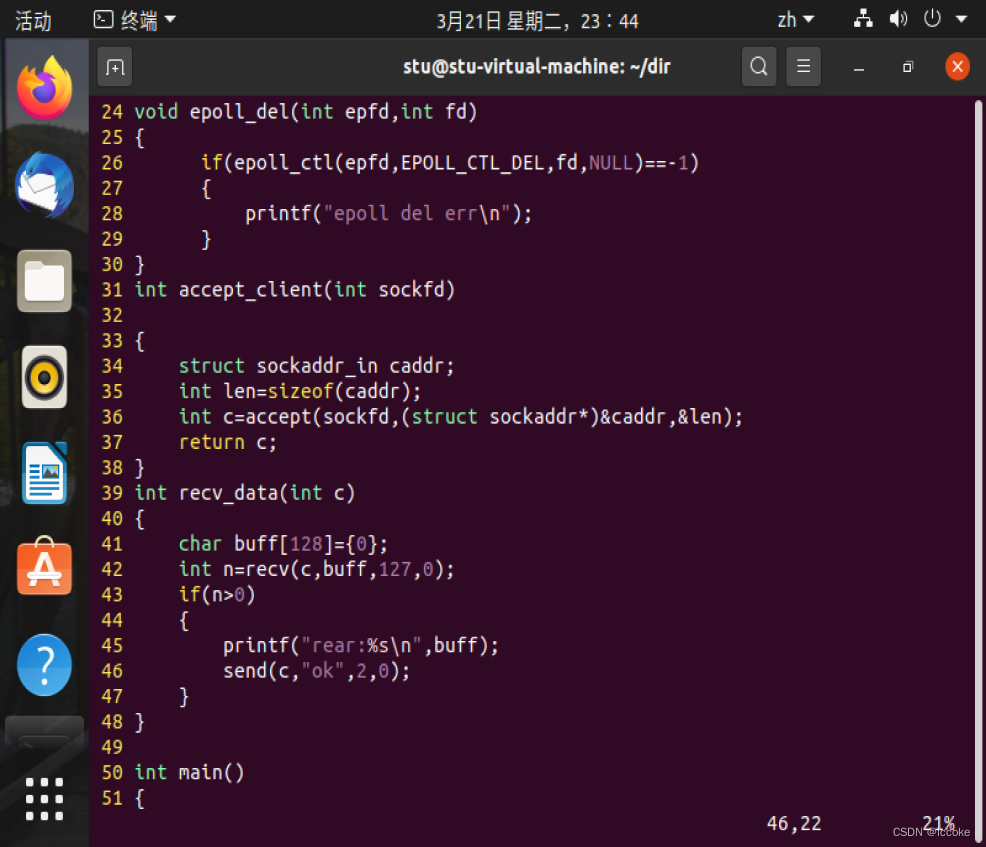The height and width of the screenshot is (847, 986).
Task: Launch LibreOffice Writer from the dock
Action: (44, 473)
